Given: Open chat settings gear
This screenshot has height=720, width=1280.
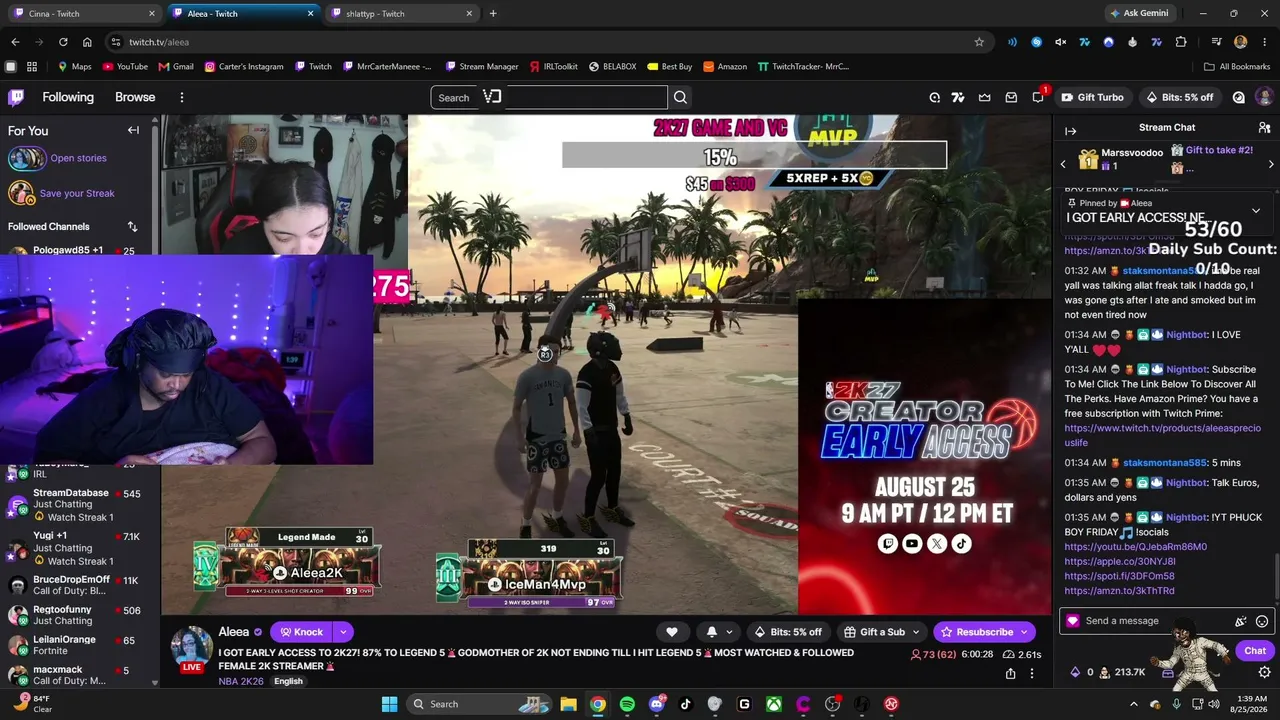Looking at the screenshot, I should [1265, 673].
